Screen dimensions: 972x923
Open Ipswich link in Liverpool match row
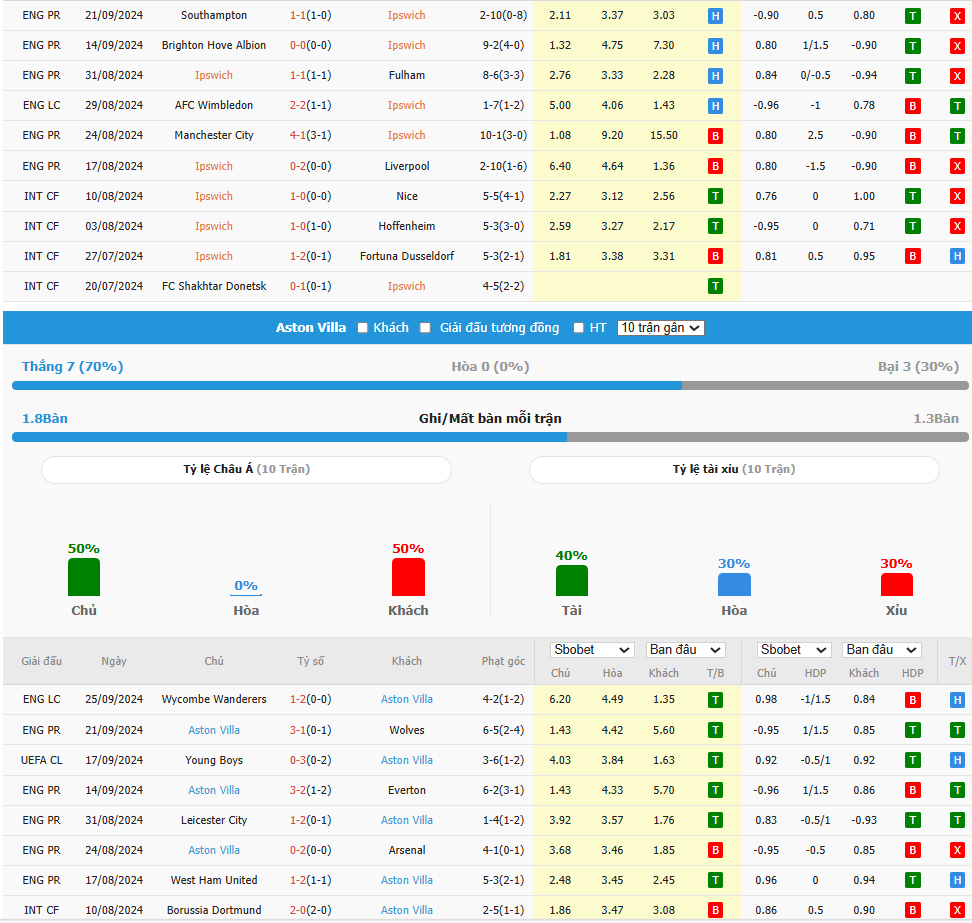click(214, 166)
